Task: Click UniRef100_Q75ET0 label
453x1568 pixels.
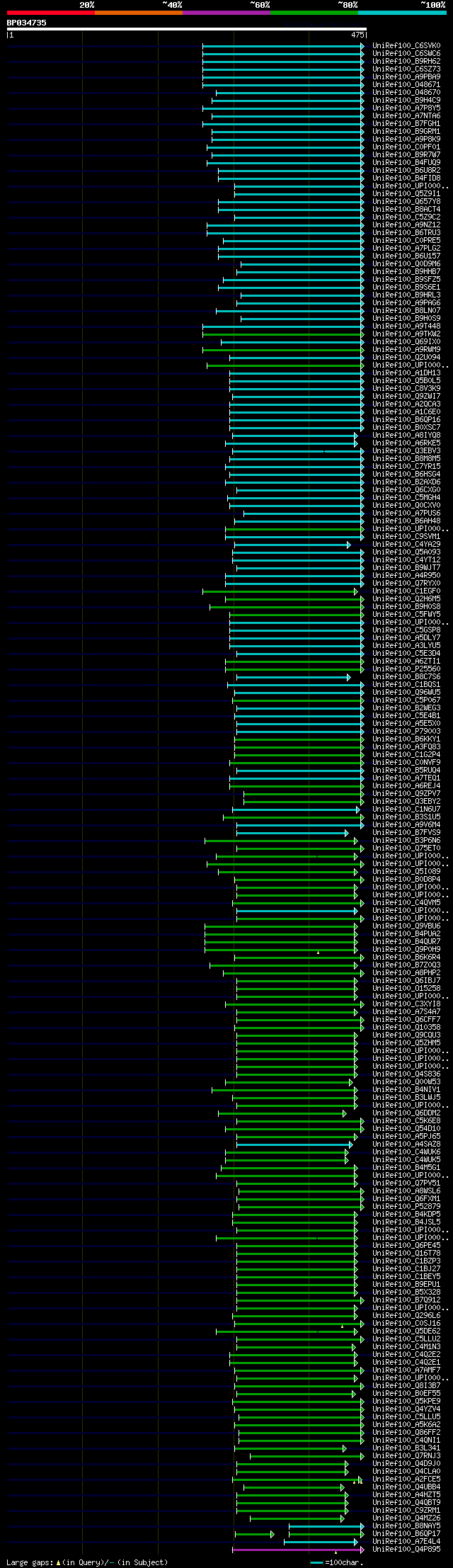Action: pyautogui.click(x=406, y=848)
